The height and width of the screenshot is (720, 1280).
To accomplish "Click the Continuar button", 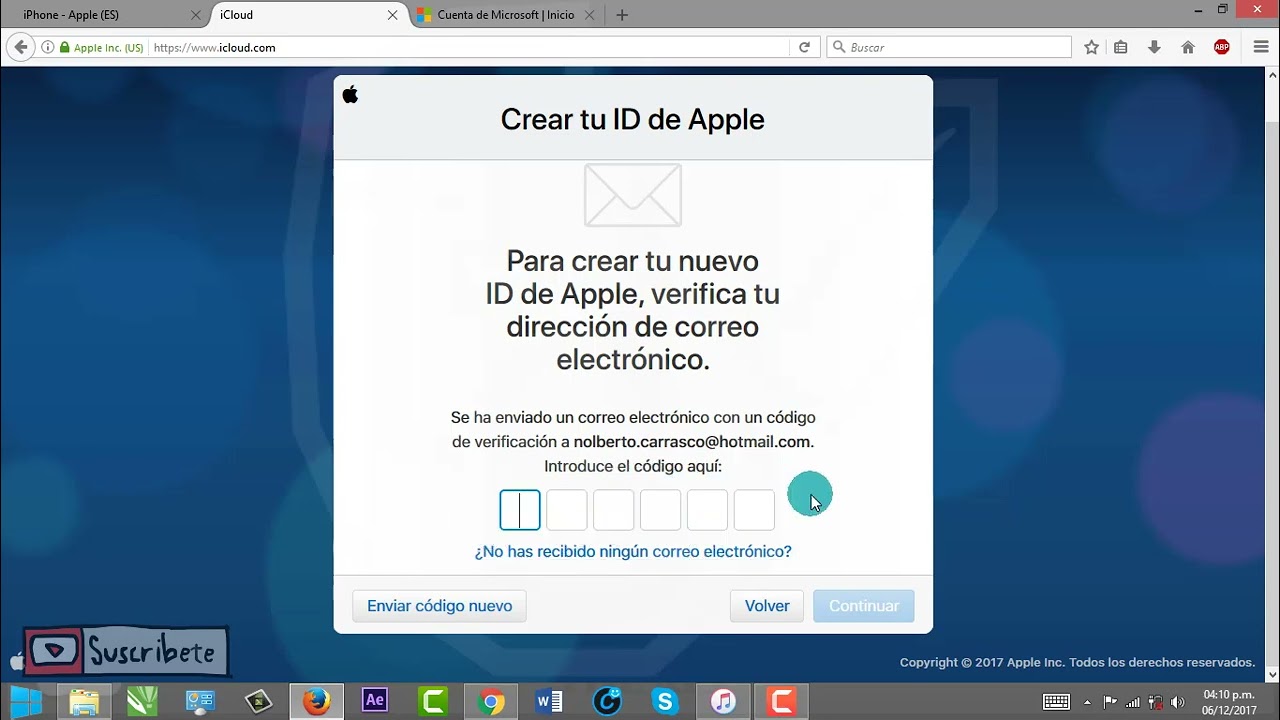I will (x=864, y=606).
